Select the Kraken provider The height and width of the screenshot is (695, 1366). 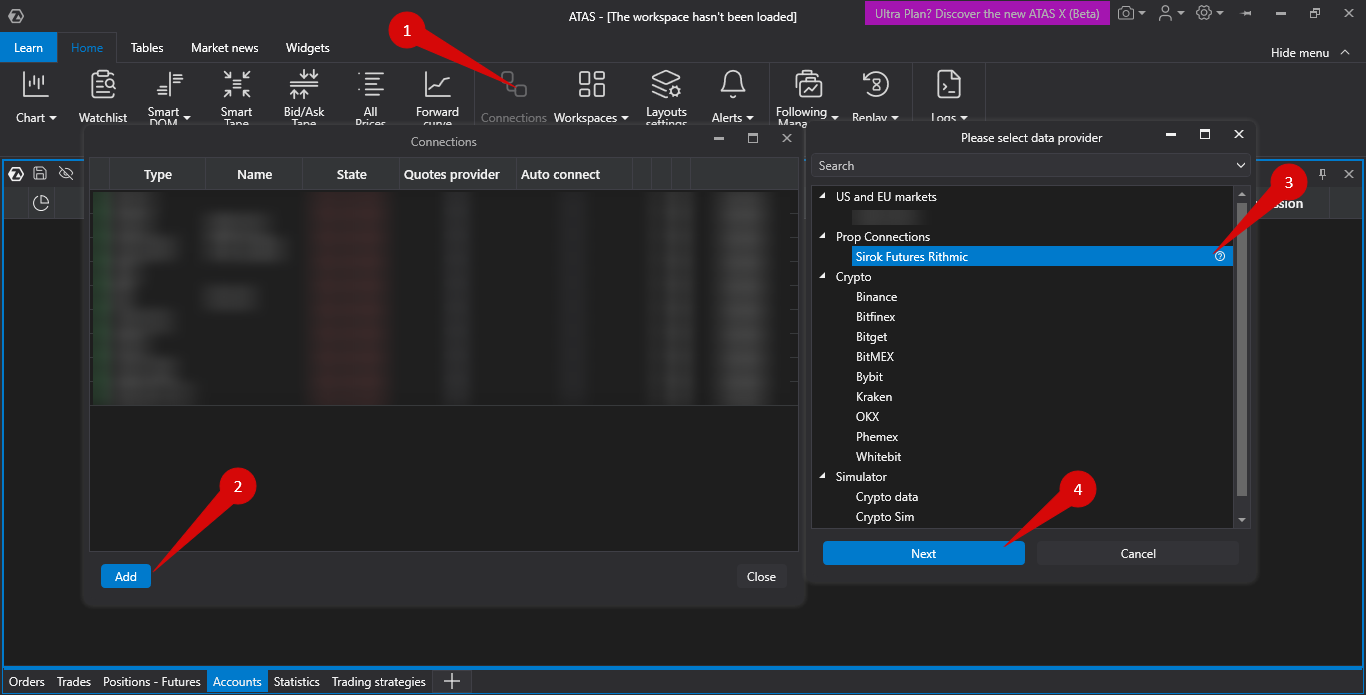pos(874,397)
